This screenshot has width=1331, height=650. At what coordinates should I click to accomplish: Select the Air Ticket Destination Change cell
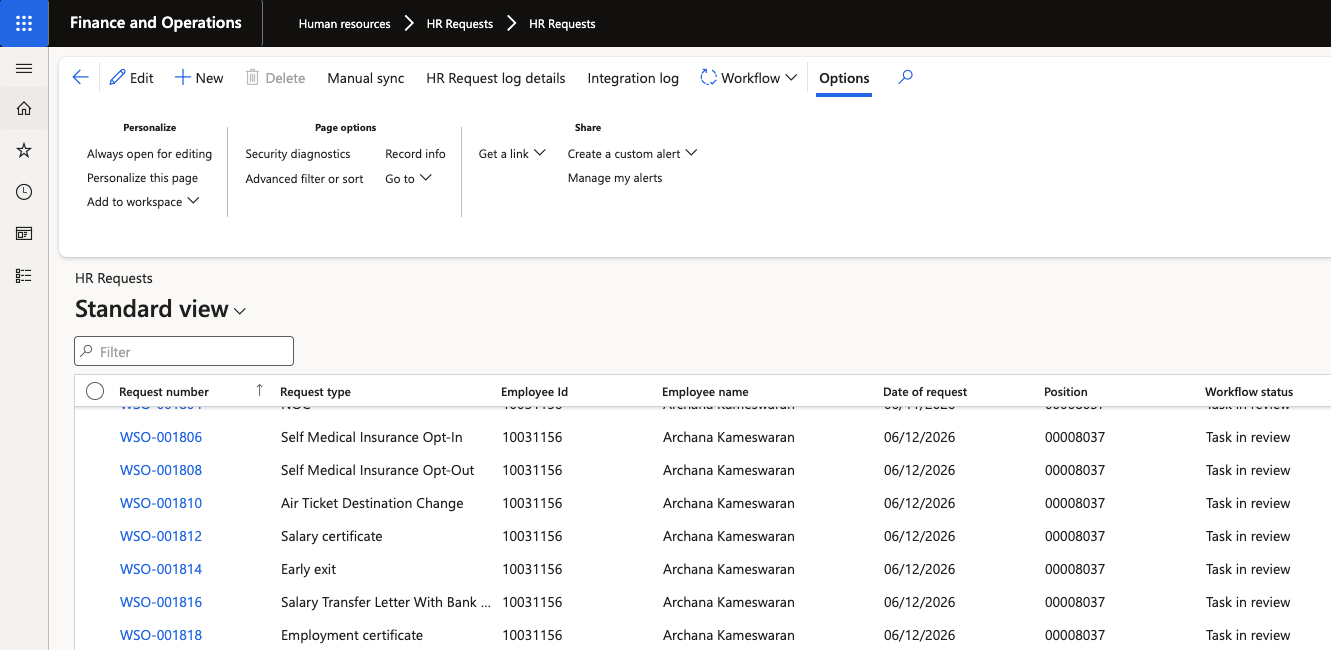(372, 503)
